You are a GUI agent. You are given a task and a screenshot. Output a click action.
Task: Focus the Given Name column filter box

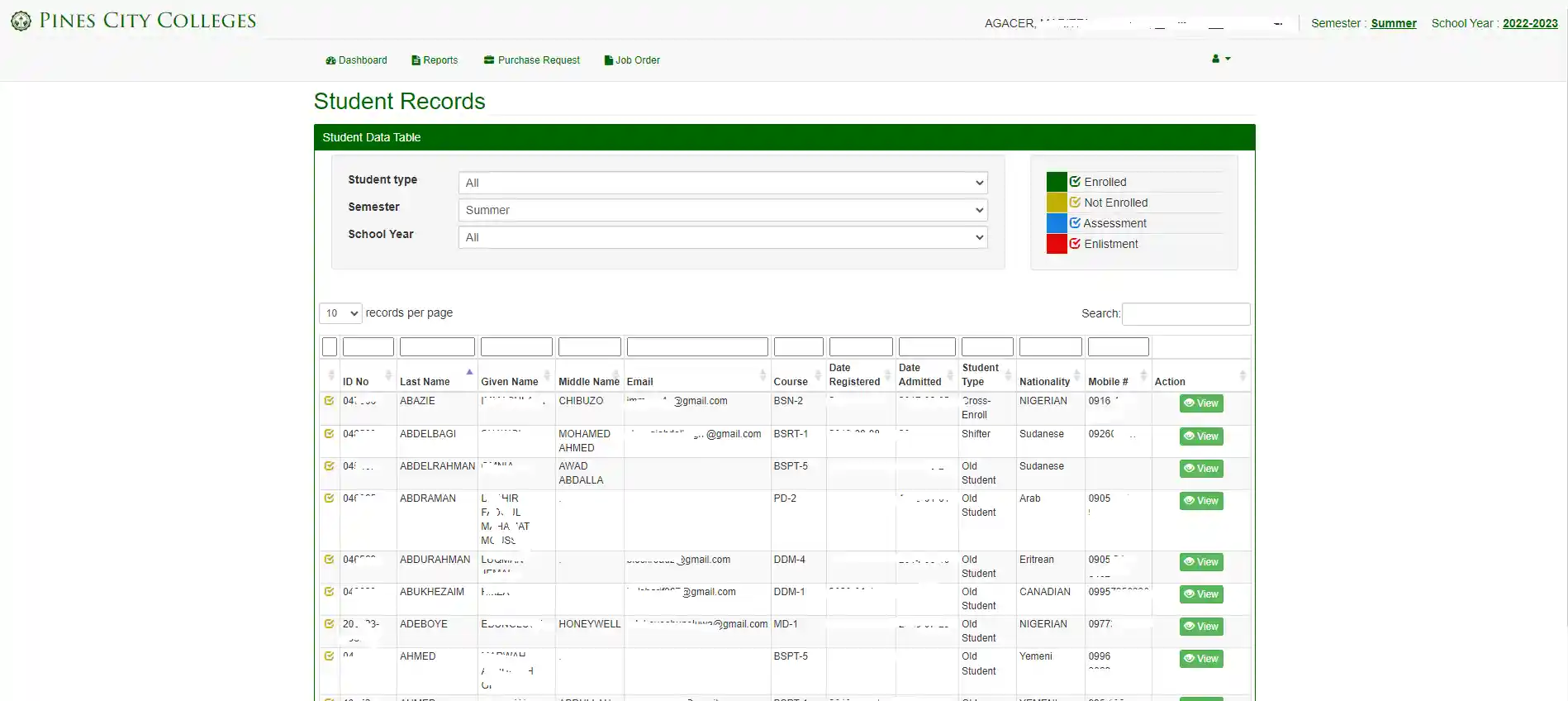click(516, 346)
